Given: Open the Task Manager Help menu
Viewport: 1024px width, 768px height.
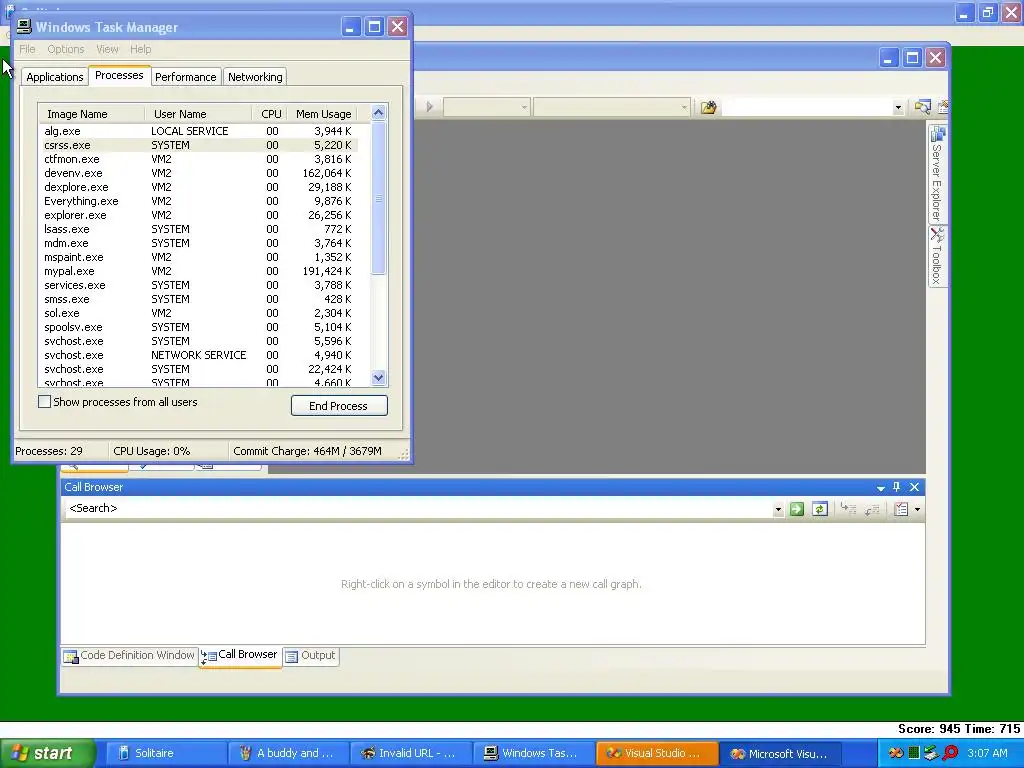Looking at the screenshot, I should [140, 49].
